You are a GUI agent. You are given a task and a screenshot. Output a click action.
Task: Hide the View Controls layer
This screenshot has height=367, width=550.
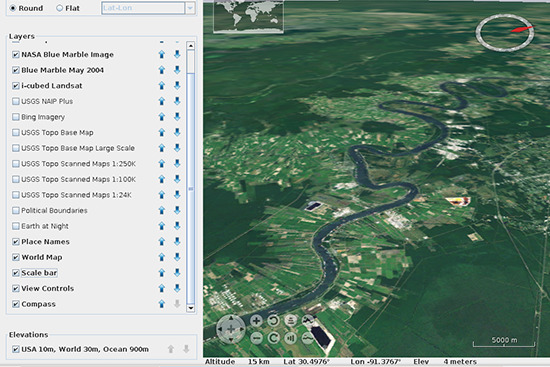click(15, 288)
